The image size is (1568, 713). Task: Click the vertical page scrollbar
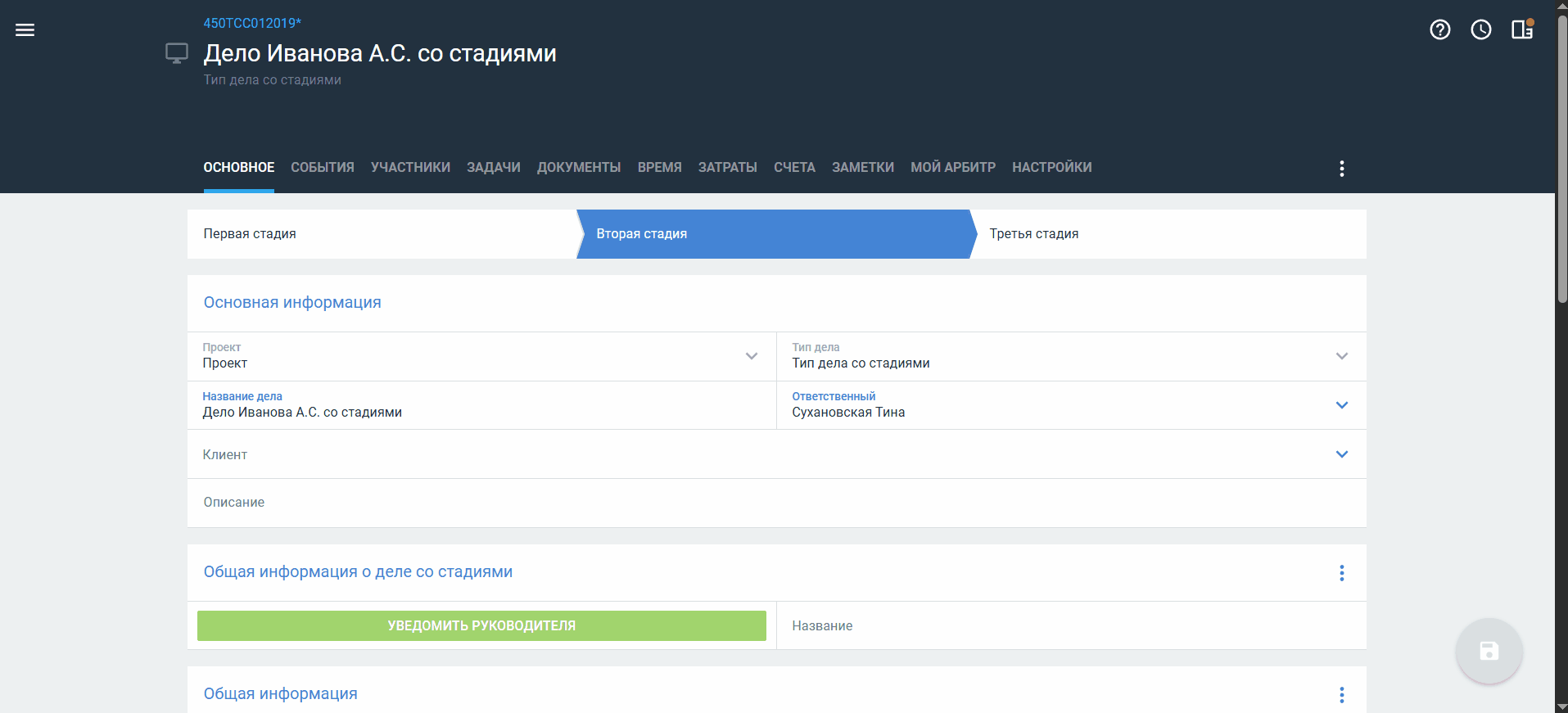pyautogui.click(x=1561, y=164)
